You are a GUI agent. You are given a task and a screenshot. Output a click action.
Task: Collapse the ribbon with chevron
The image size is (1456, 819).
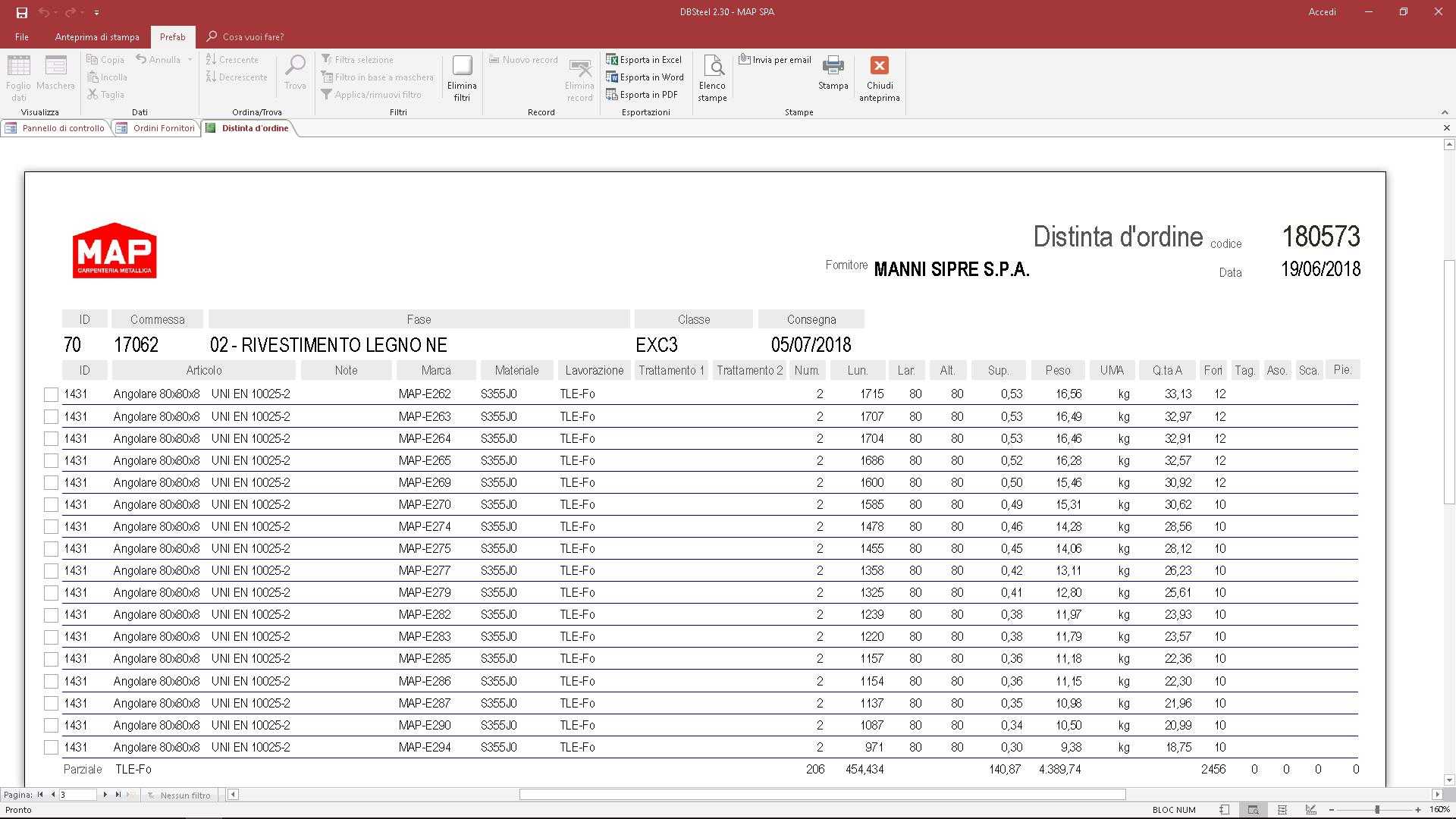tap(1445, 112)
